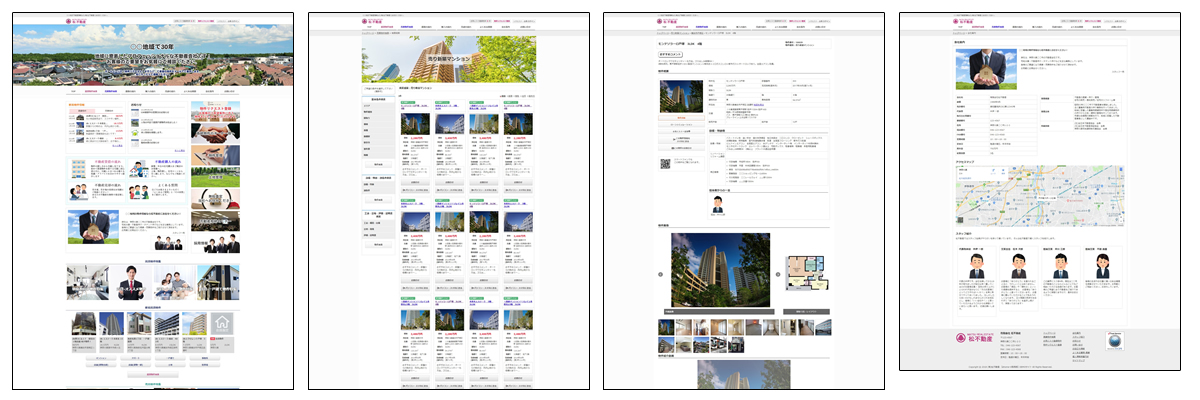The image size is (1200, 400).
Task: Open the floor plan image
Action: point(805,272)
